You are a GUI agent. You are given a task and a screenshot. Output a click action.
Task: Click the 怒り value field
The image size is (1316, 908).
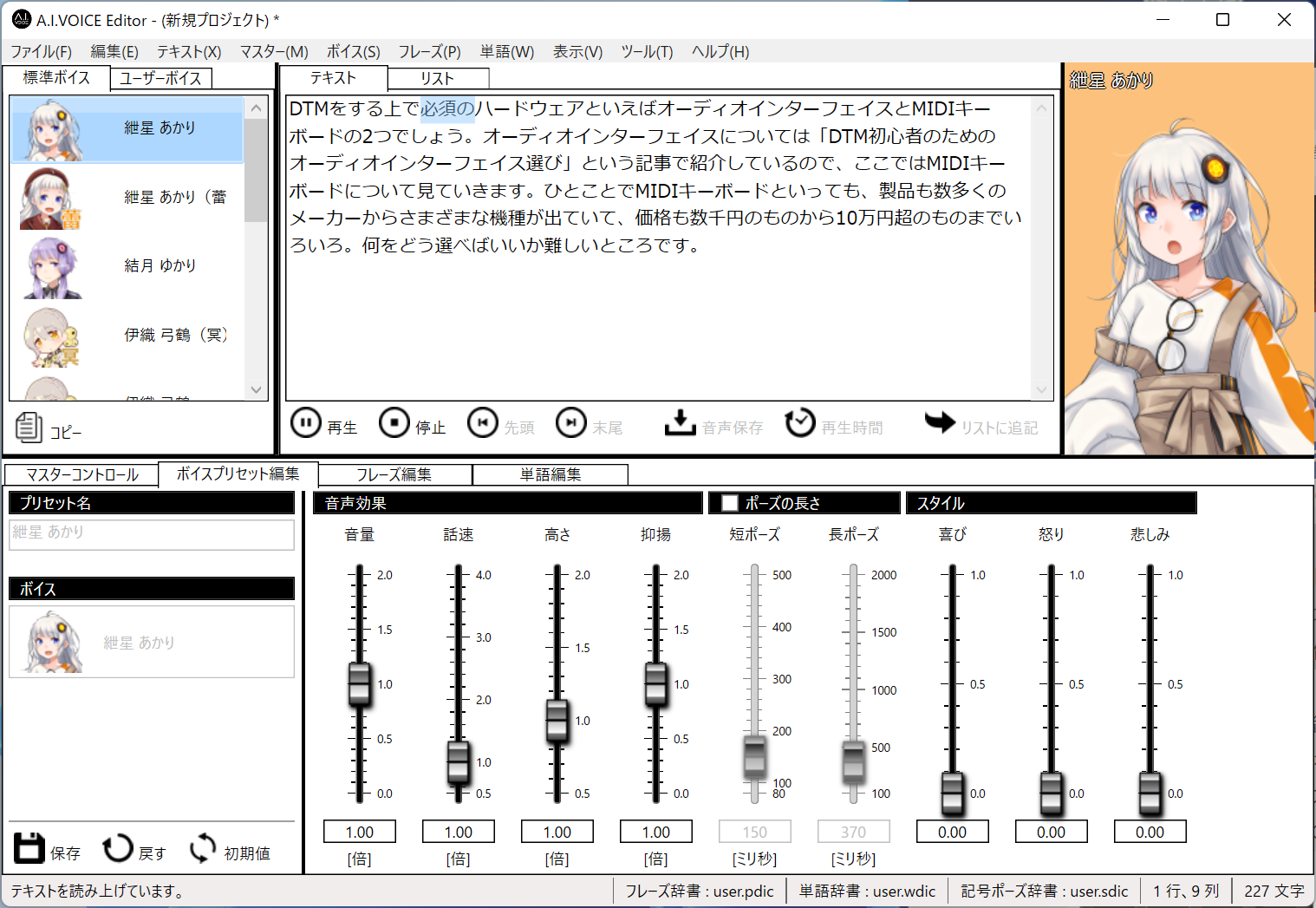pyautogui.click(x=1052, y=832)
